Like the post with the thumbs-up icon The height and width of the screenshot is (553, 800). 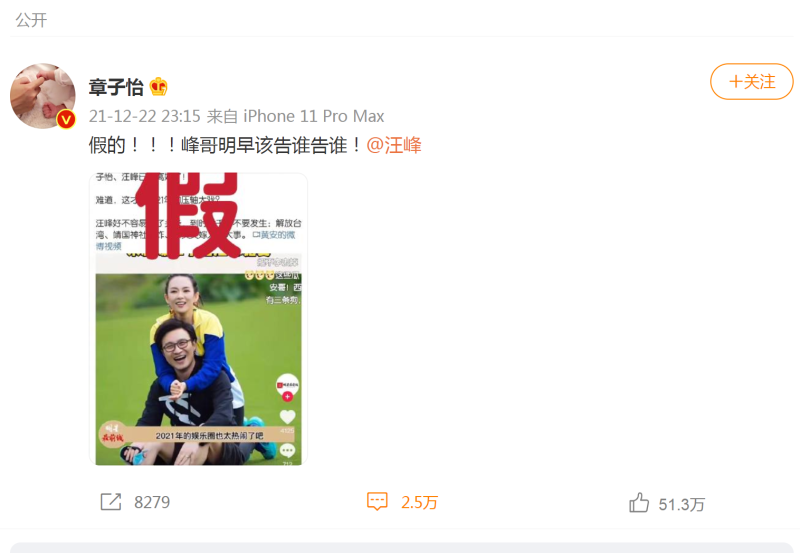(639, 502)
